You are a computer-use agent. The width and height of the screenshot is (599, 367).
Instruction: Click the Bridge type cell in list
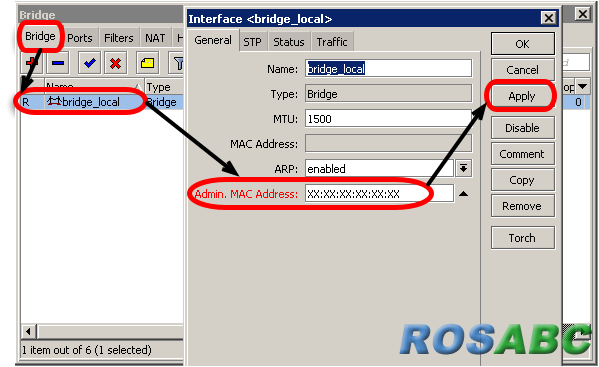tap(163, 102)
